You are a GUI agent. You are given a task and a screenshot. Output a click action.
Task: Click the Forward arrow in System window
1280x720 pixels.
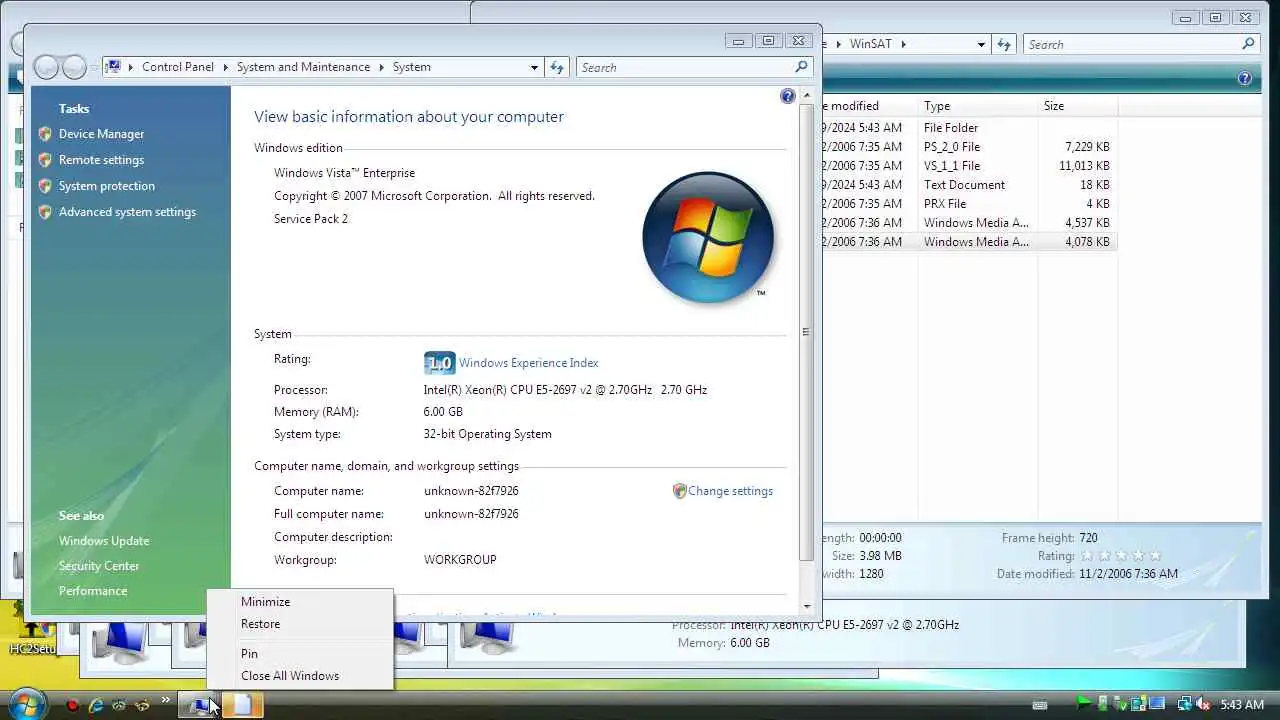(x=74, y=67)
